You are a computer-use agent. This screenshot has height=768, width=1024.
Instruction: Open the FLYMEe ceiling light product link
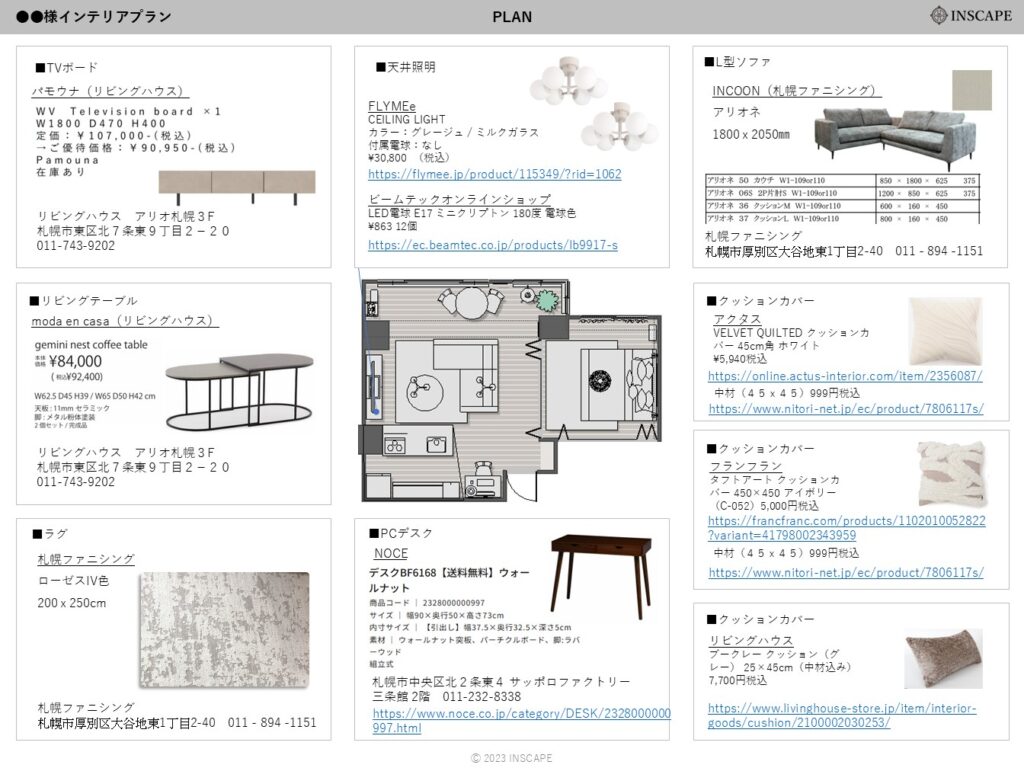pos(494,174)
